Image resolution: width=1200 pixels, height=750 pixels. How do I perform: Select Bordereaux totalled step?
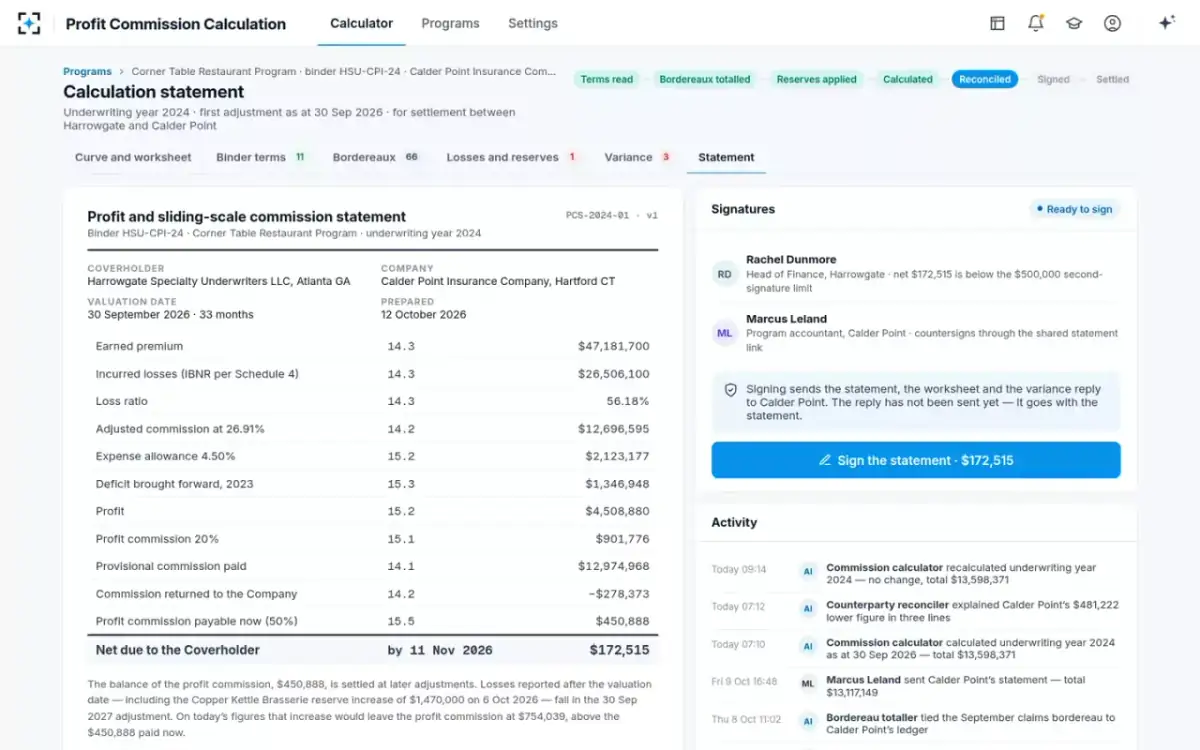(705, 79)
